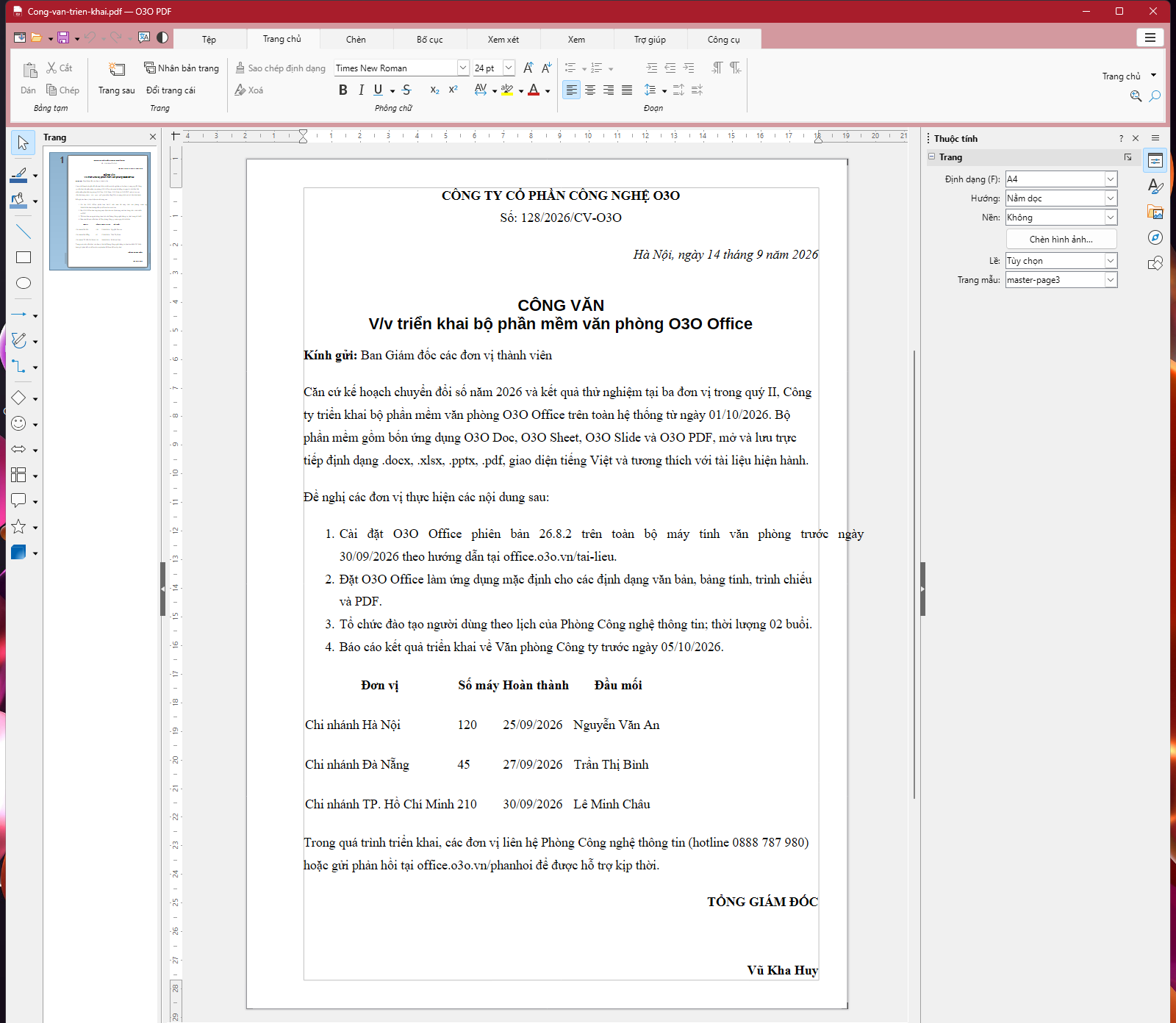Click Đổi trang cái button
Image resolution: width=1176 pixels, height=1023 pixels.
tap(171, 90)
